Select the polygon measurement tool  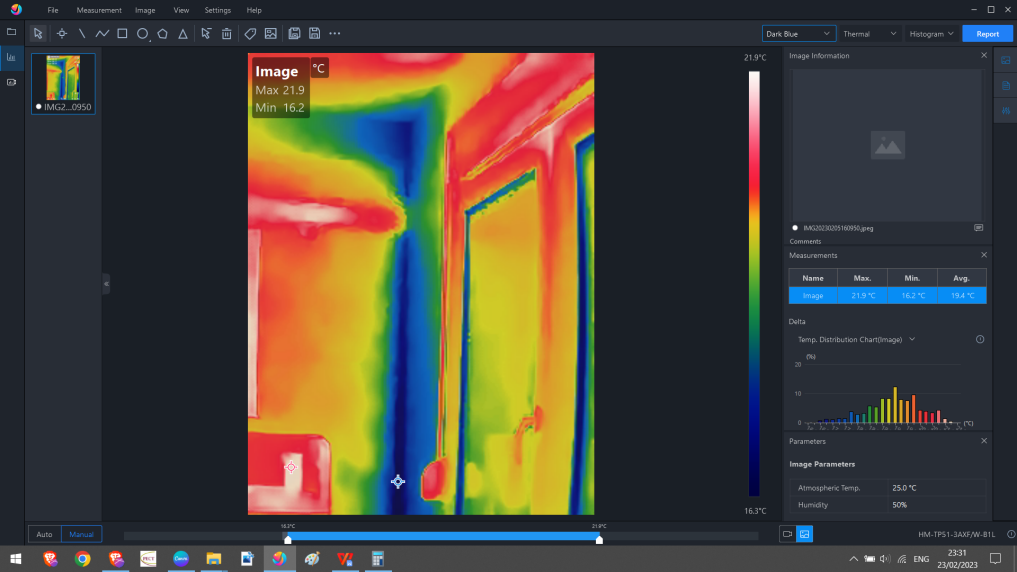click(x=162, y=33)
